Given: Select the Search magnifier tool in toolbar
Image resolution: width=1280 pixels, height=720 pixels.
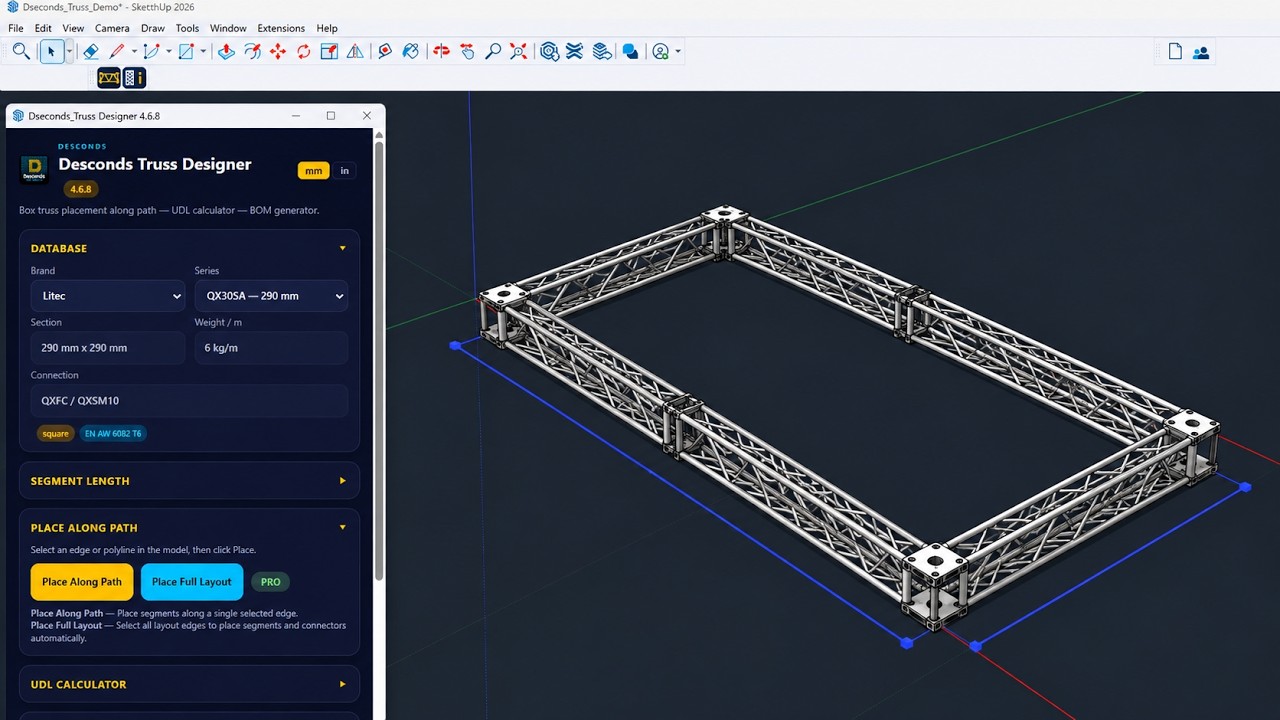Looking at the screenshot, I should tap(21, 51).
